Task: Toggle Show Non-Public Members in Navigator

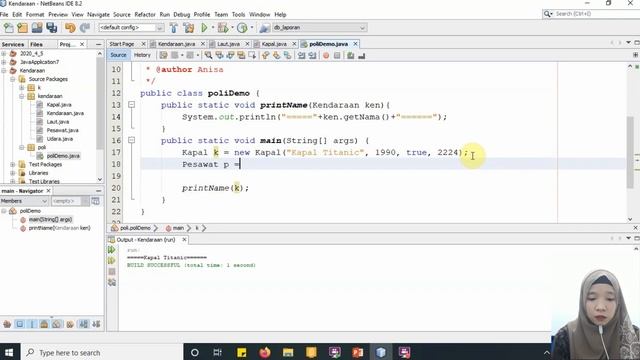Action: coord(44,324)
